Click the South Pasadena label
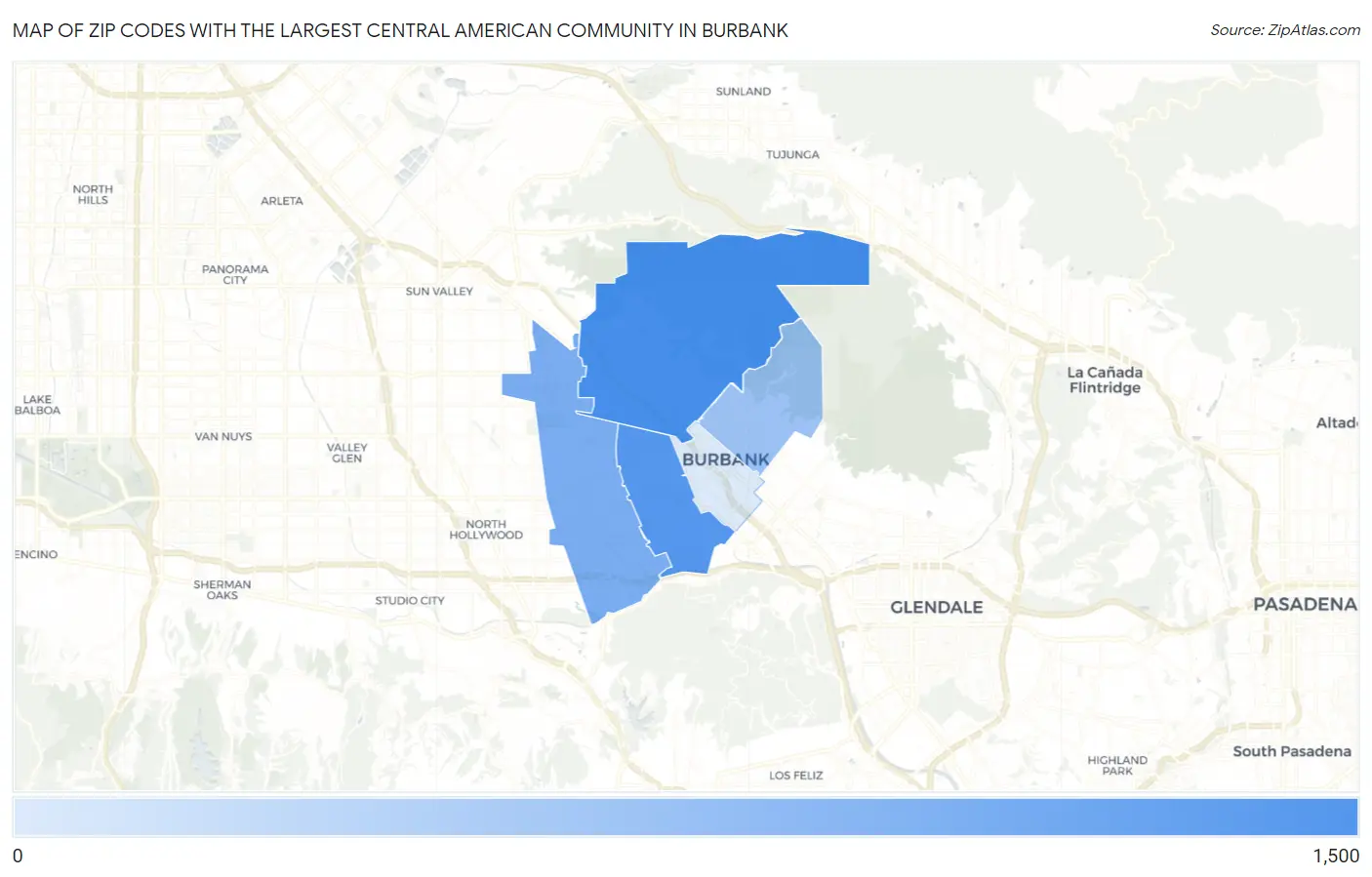 [x=1292, y=751]
